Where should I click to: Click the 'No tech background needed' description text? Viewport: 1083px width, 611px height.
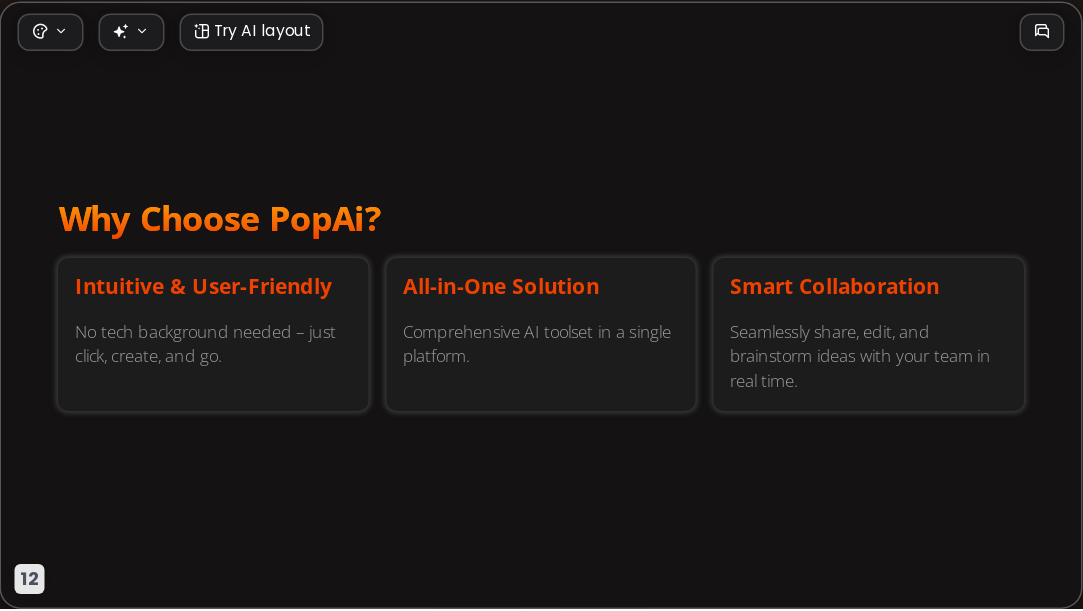(206, 344)
